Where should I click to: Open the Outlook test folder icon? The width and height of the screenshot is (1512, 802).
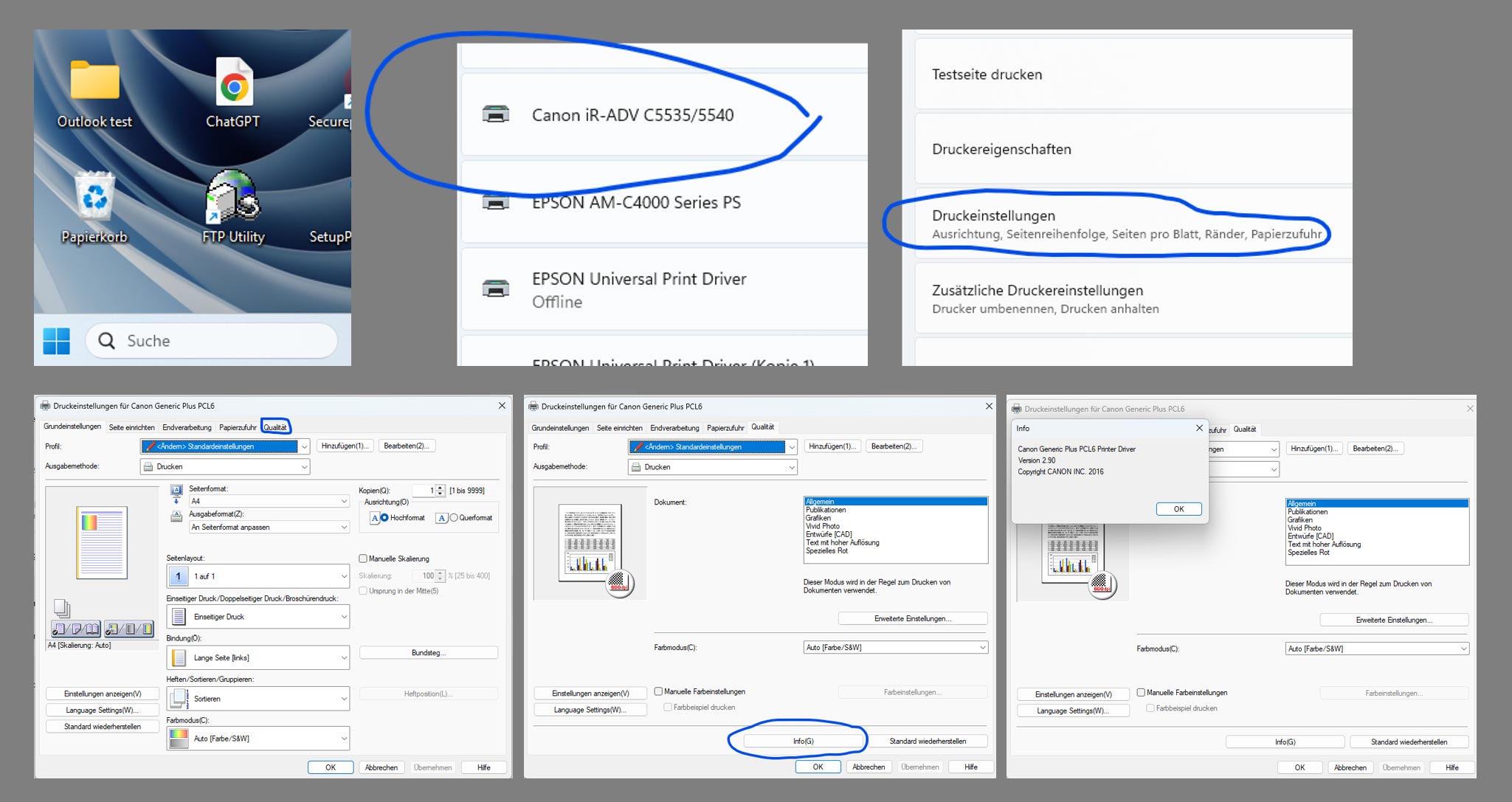point(94,80)
